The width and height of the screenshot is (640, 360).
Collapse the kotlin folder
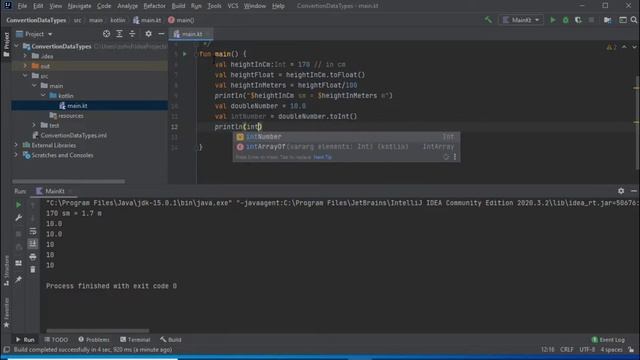pos(43,96)
